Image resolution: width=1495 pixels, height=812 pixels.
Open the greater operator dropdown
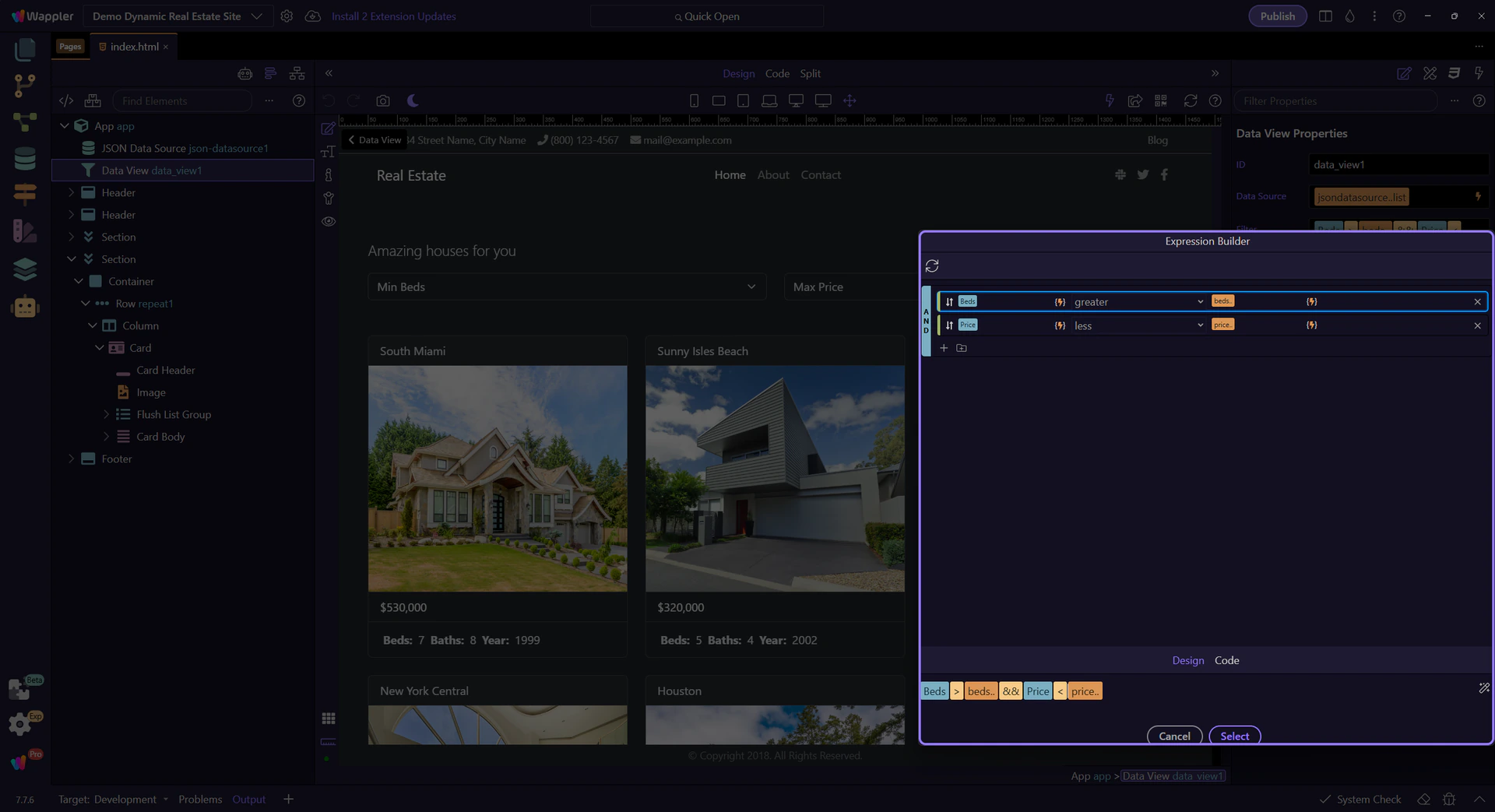click(1137, 302)
